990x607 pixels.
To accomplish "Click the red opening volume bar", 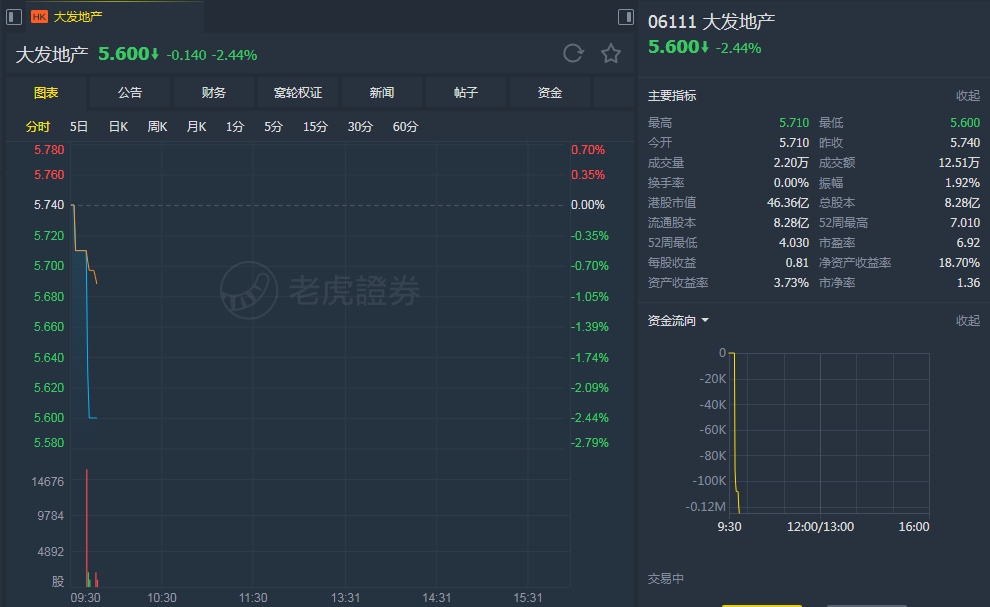I will pos(86,528).
